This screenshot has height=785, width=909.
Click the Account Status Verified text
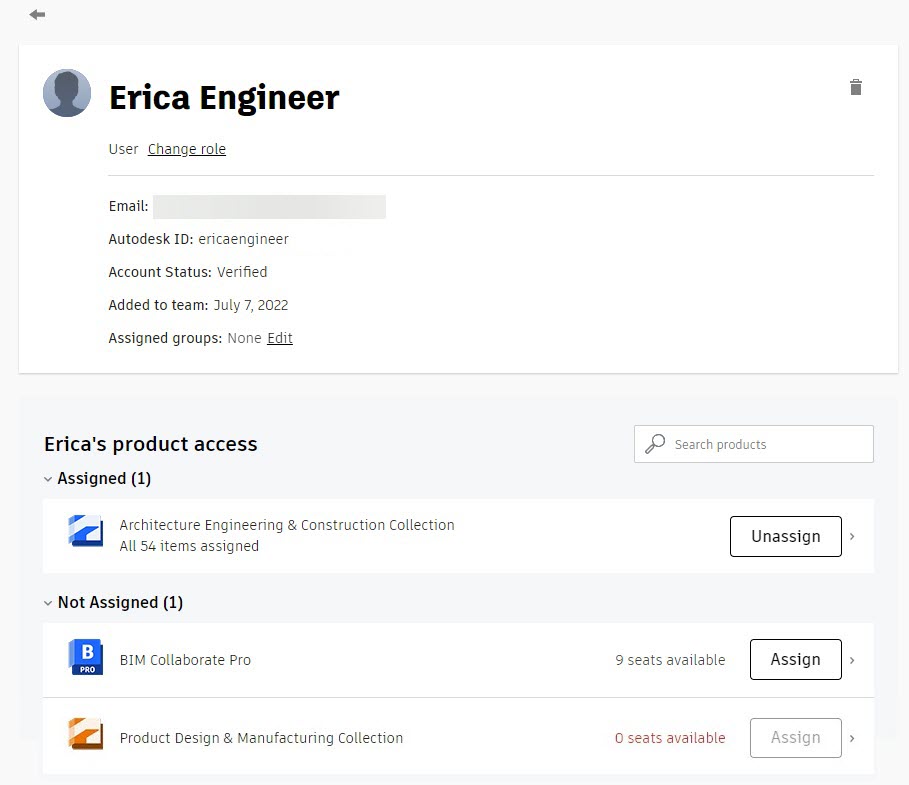click(242, 272)
